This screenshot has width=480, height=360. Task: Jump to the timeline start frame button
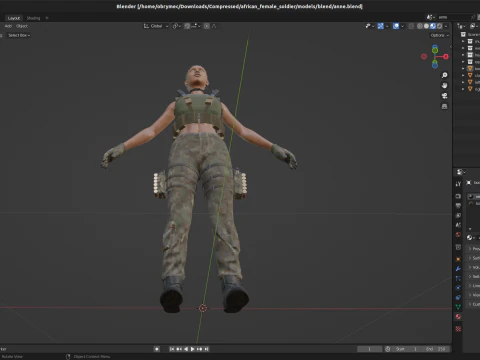(x=172, y=349)
